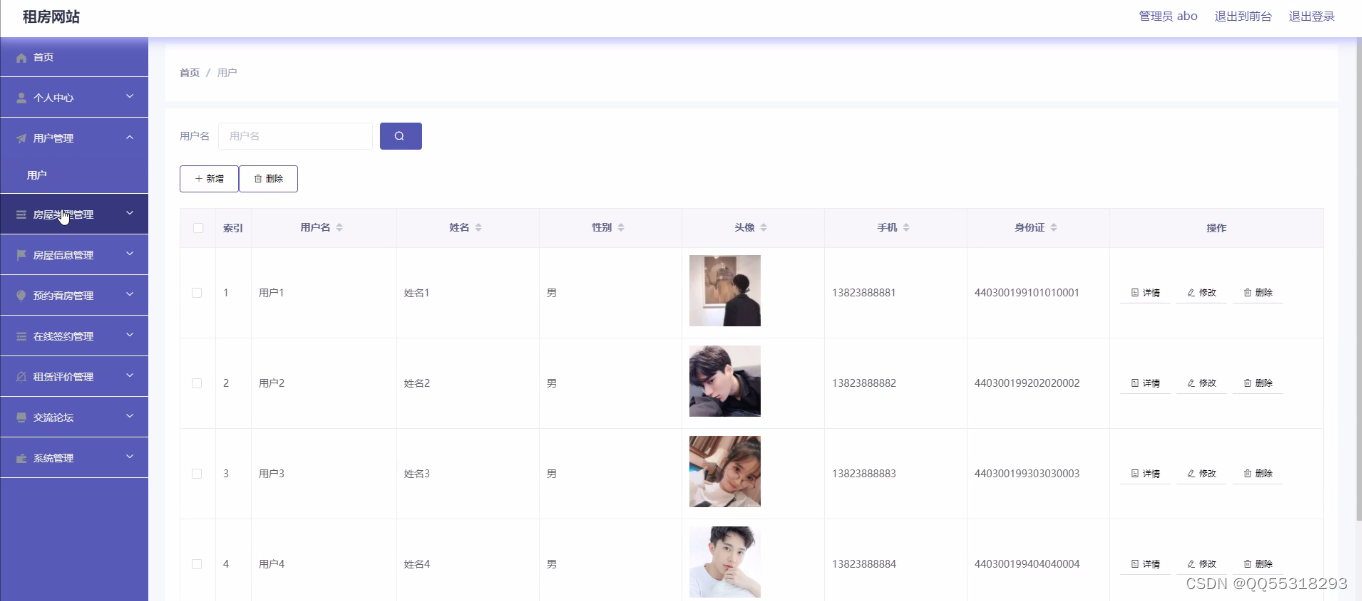Check the checkbox for row 用户2

[x=197, y=383]
